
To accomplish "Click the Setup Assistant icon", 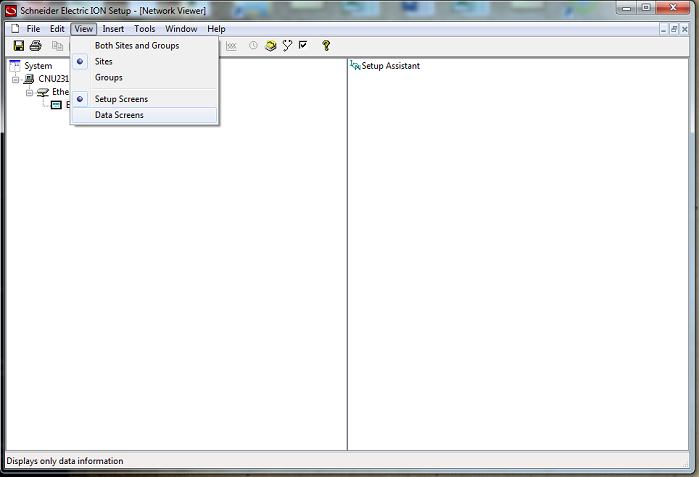I will [x=355, y=66].
